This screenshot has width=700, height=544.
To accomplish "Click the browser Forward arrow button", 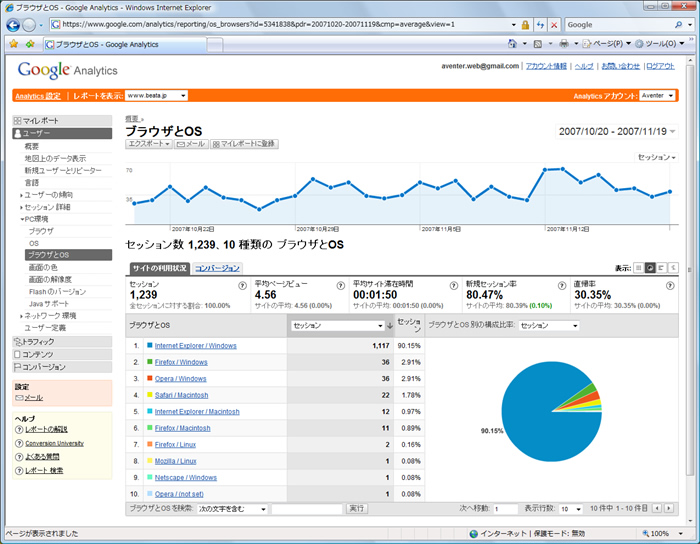I will (29, 25).
